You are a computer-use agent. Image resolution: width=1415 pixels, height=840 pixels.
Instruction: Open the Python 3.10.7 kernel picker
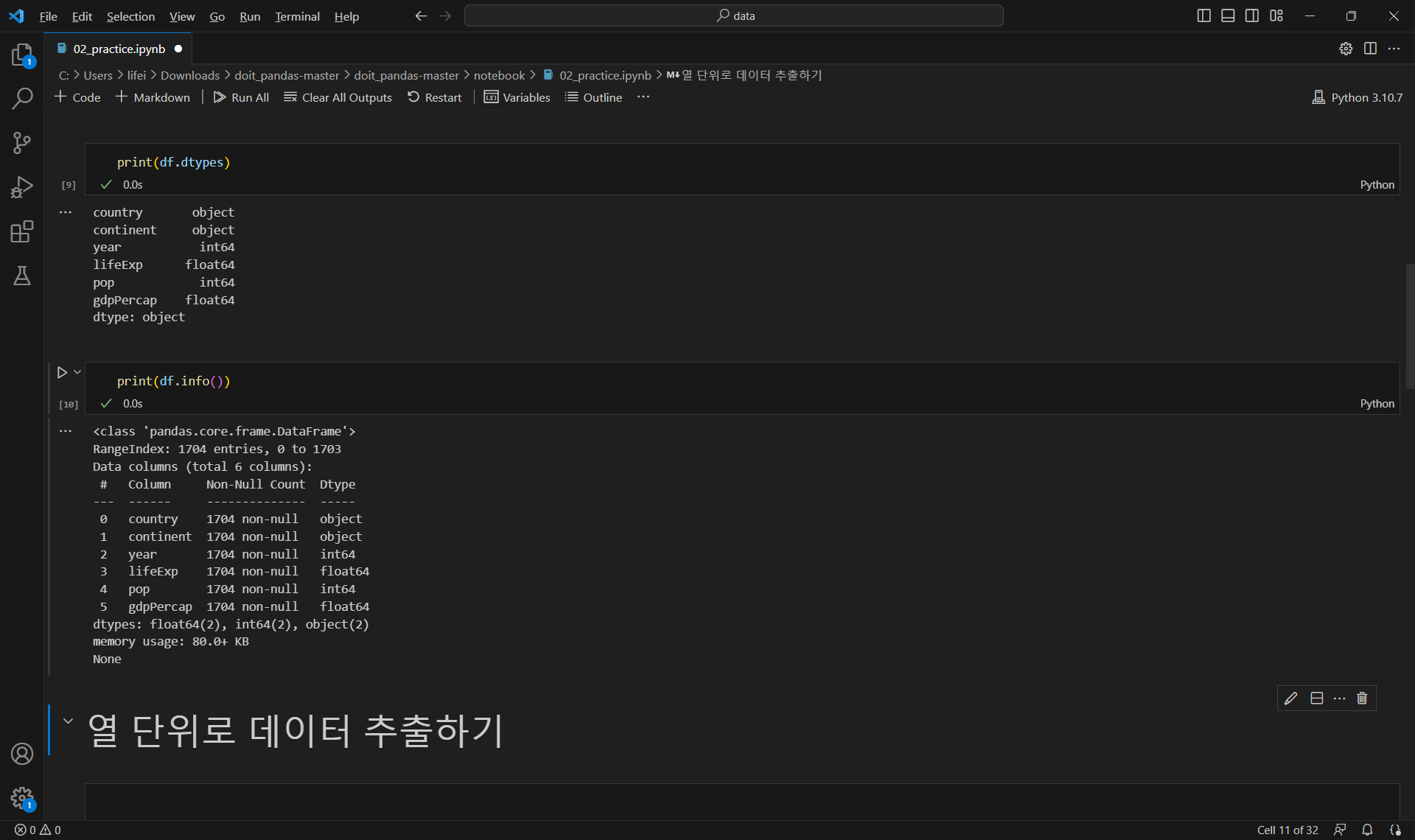pyautogui.click(x=1358, y=97)
